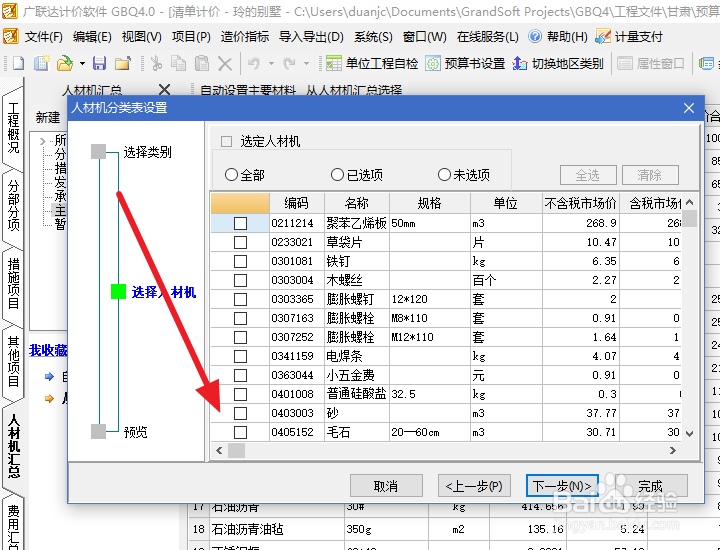
Task: Expand the first tree node arrow under 新建
Action: tap(43, 141)
